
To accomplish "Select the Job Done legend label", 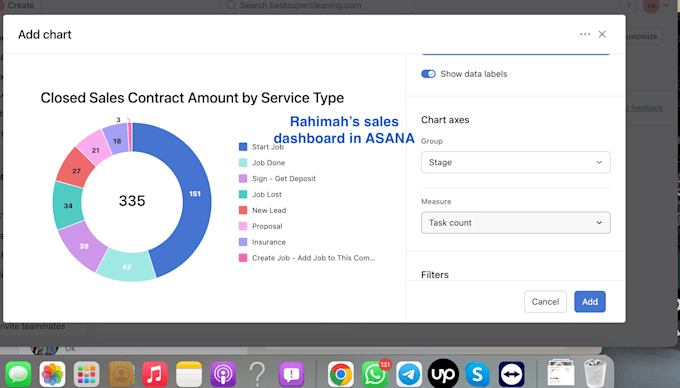I will click(x=268, y=163).
